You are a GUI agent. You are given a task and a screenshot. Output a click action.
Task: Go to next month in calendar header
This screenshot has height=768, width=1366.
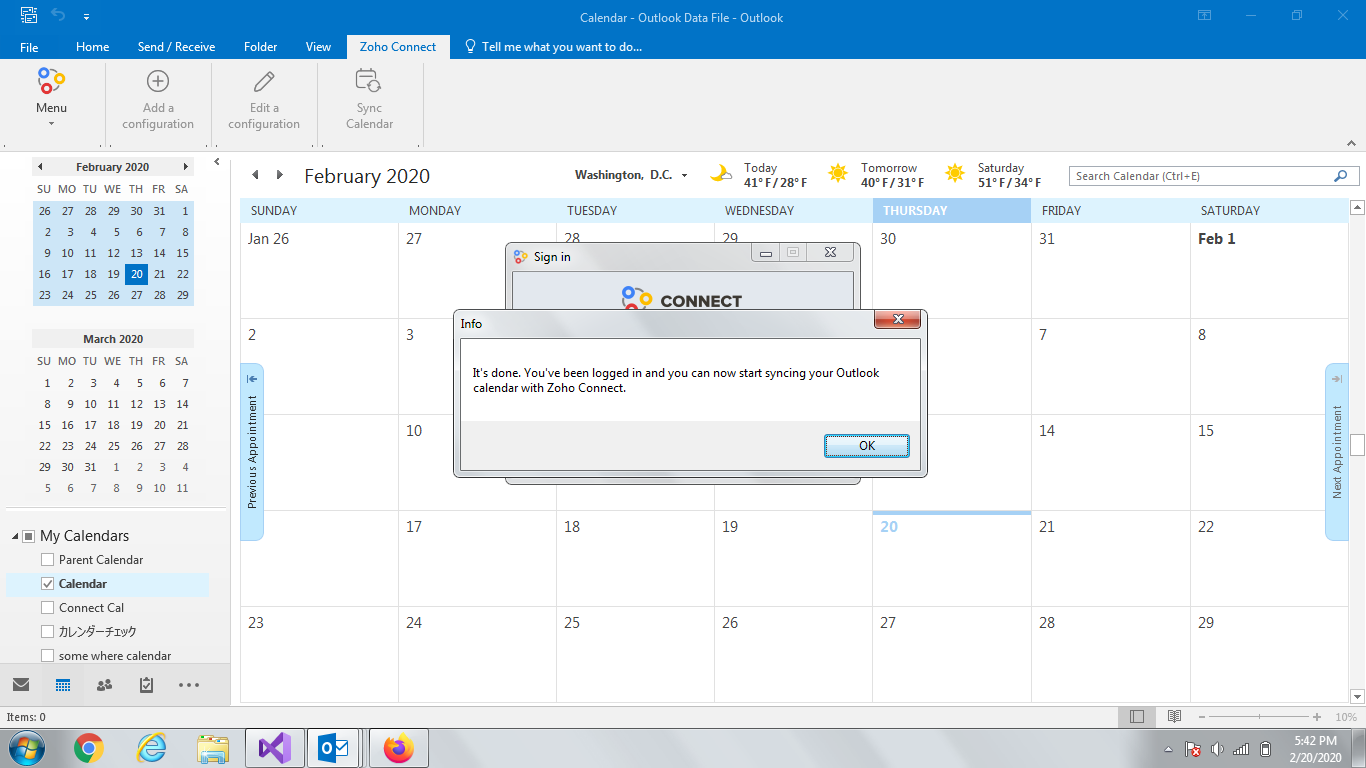pos(280,175)
